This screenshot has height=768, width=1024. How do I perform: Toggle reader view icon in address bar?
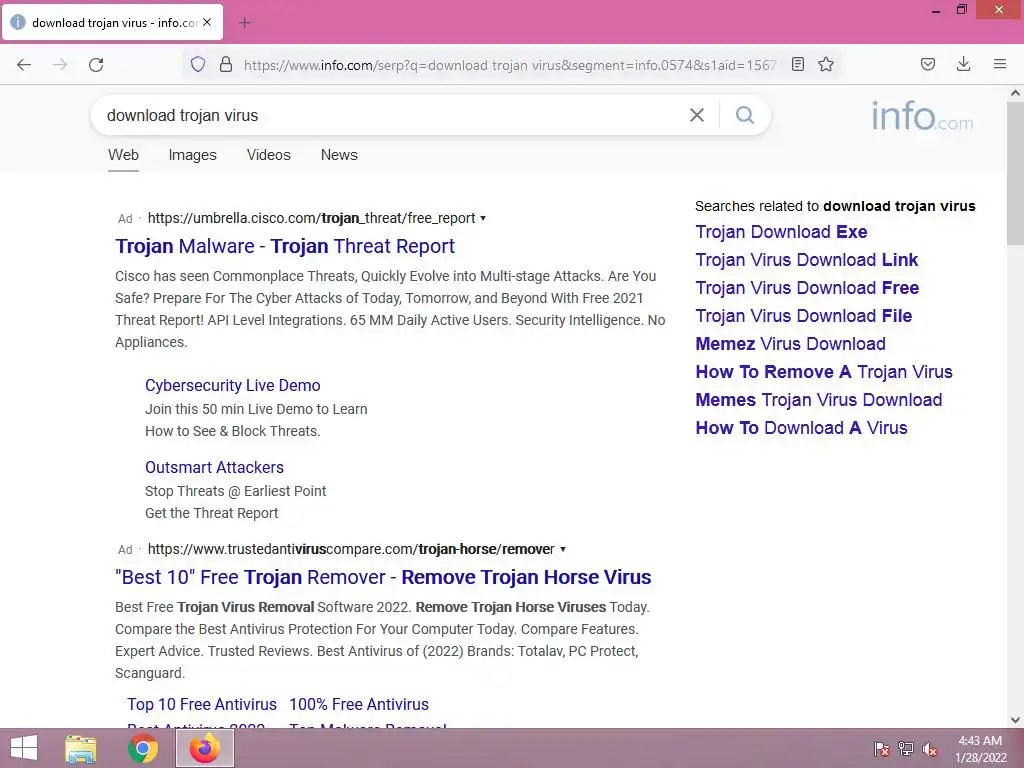pyautogui.click(x=797, y=64)
